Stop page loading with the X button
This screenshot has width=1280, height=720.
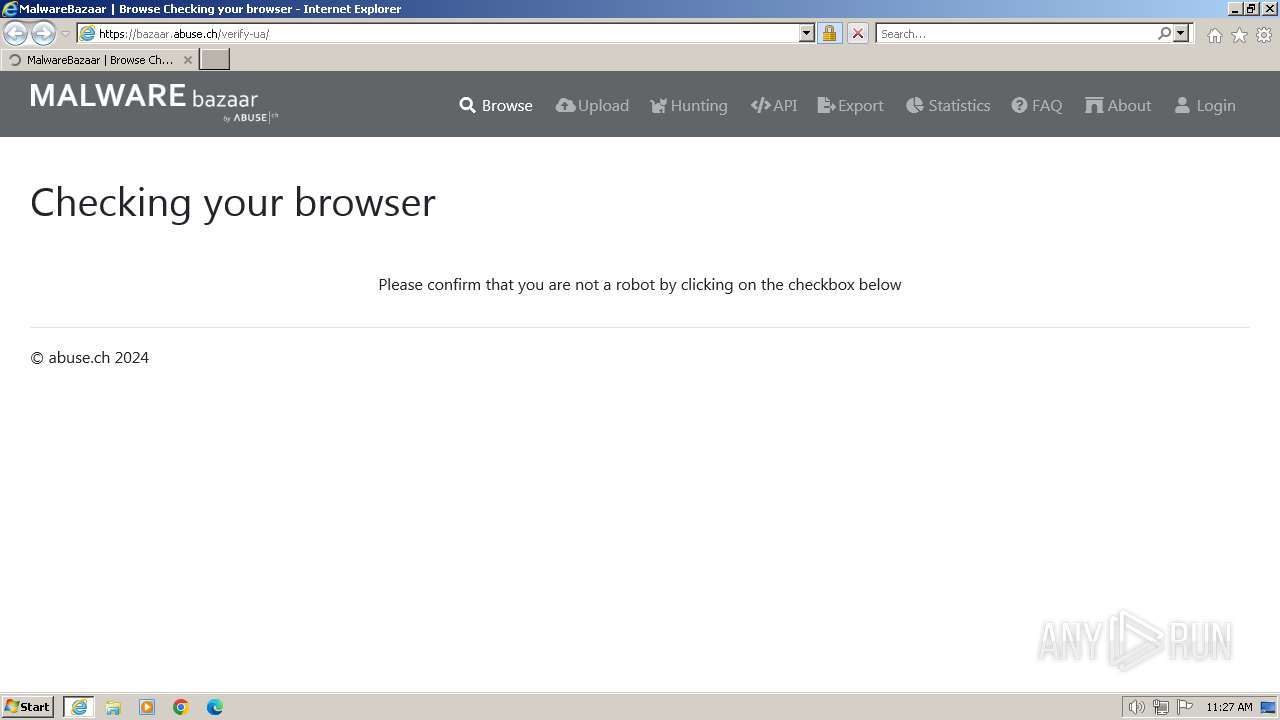[x=857, y=33]
